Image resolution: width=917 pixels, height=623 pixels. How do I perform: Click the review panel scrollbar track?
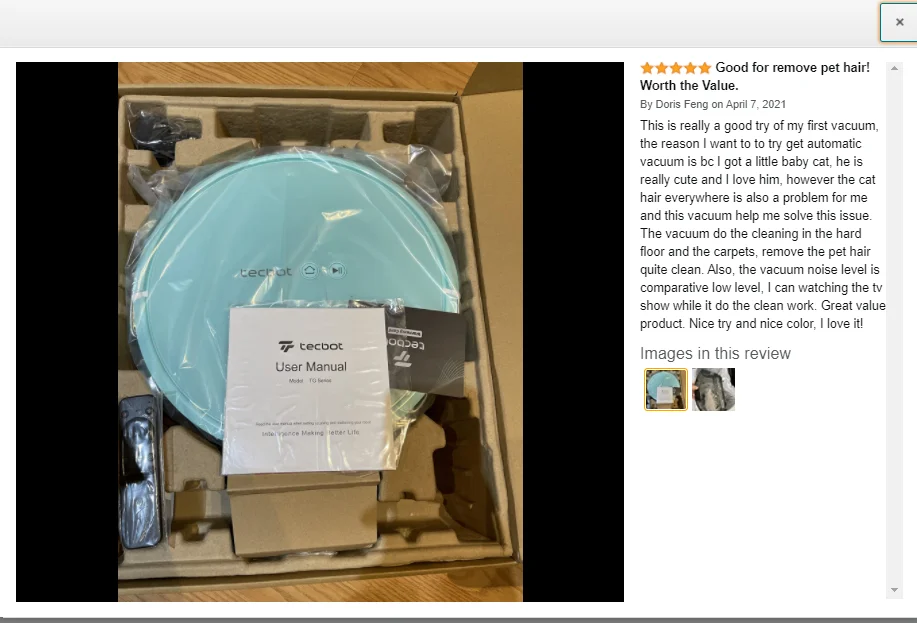[x=894, y=328]
